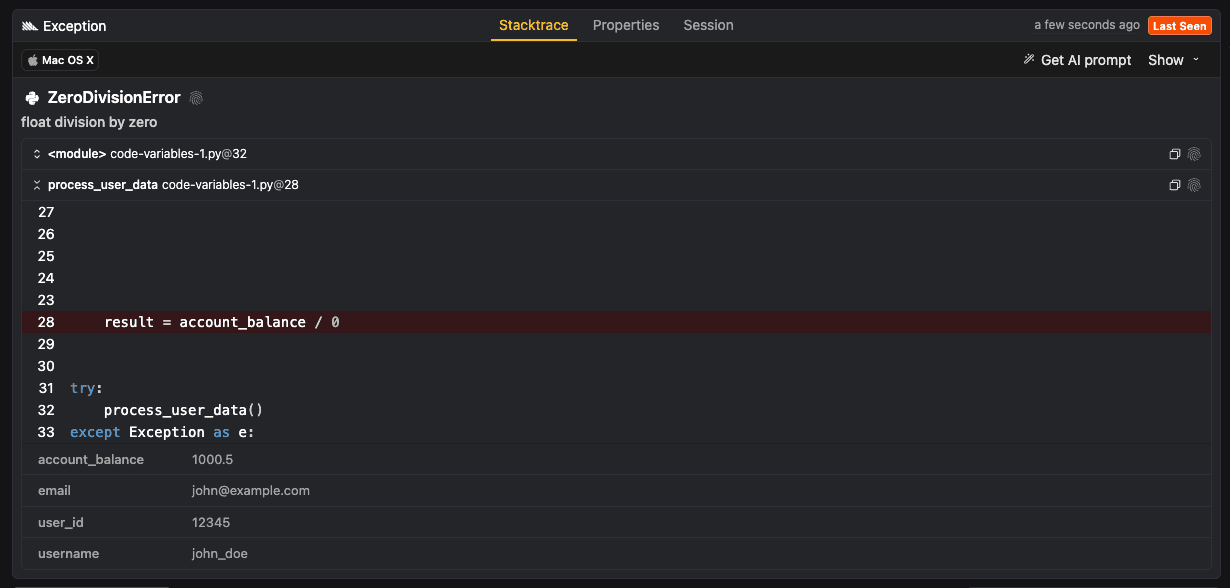Collapse the process_user_data stack frame
The image size is (1230, 588).
pyautogui.click(x=36, y=185)
